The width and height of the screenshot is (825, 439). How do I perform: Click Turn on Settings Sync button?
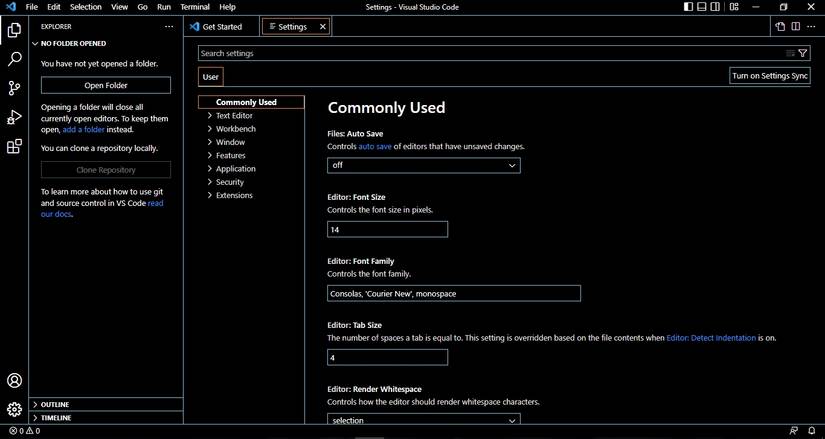[x=769, y=76]
